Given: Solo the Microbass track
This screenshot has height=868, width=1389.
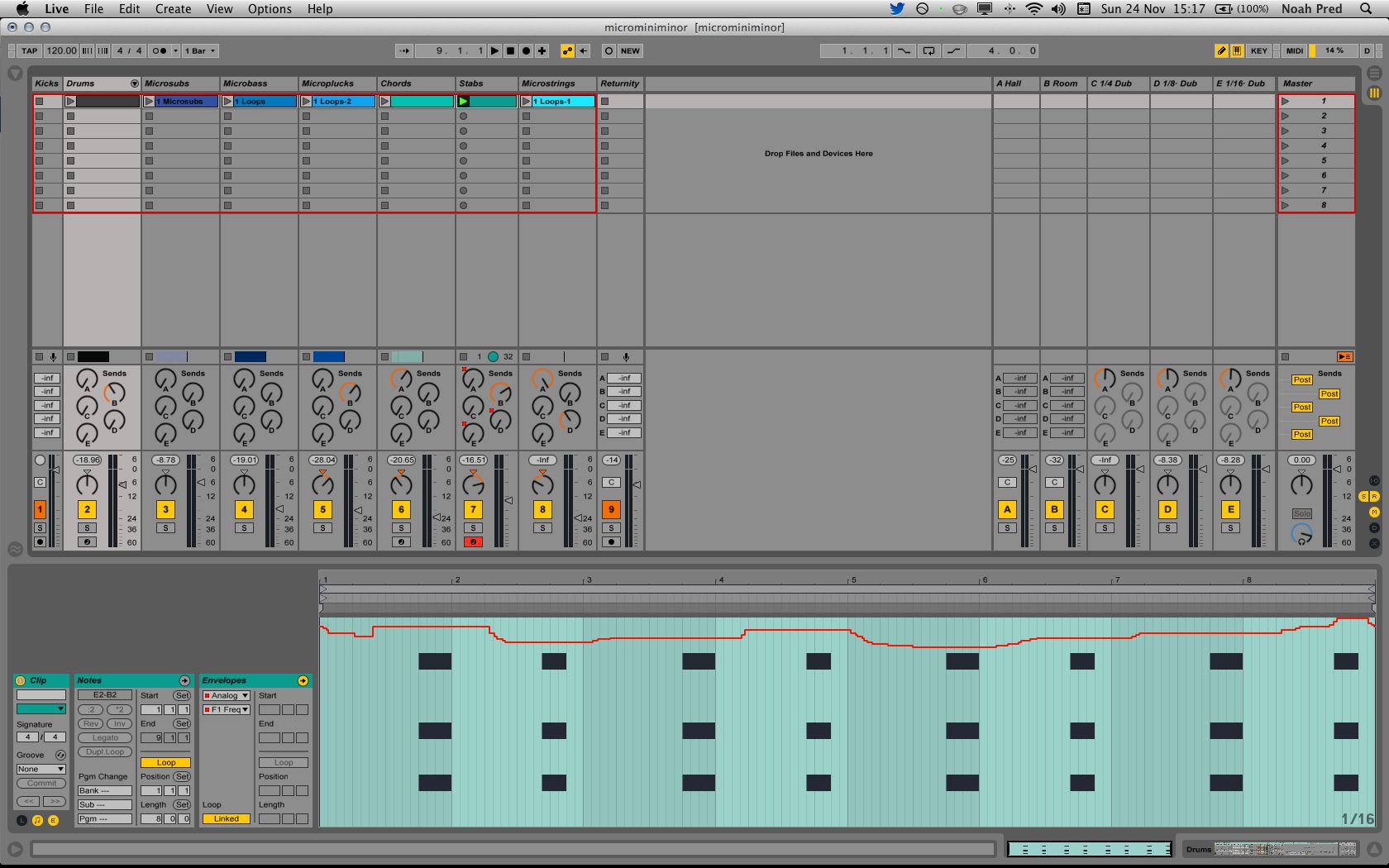Looking at the screenshot, I should coord(244,527).
